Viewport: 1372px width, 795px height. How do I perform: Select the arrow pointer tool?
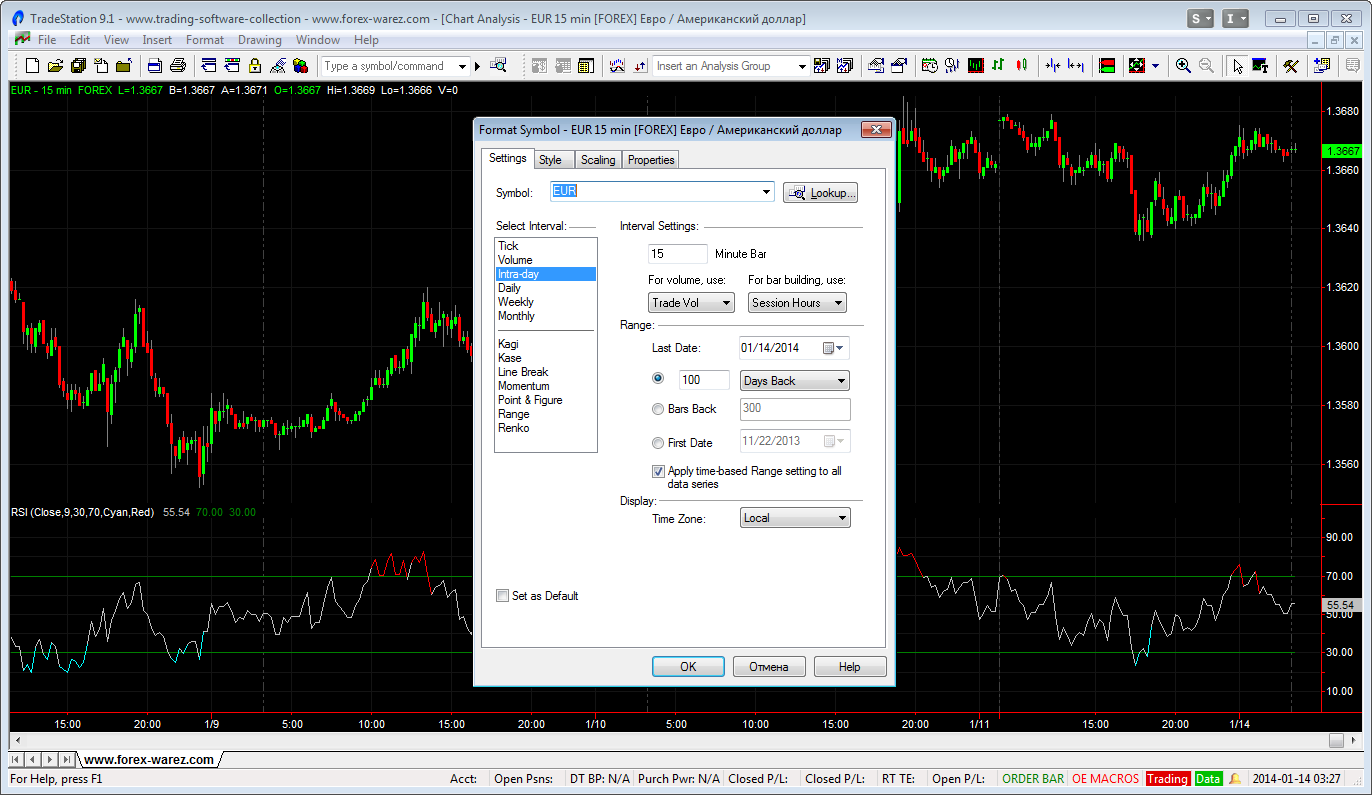pyautogui.click(x=1238, y=66)
